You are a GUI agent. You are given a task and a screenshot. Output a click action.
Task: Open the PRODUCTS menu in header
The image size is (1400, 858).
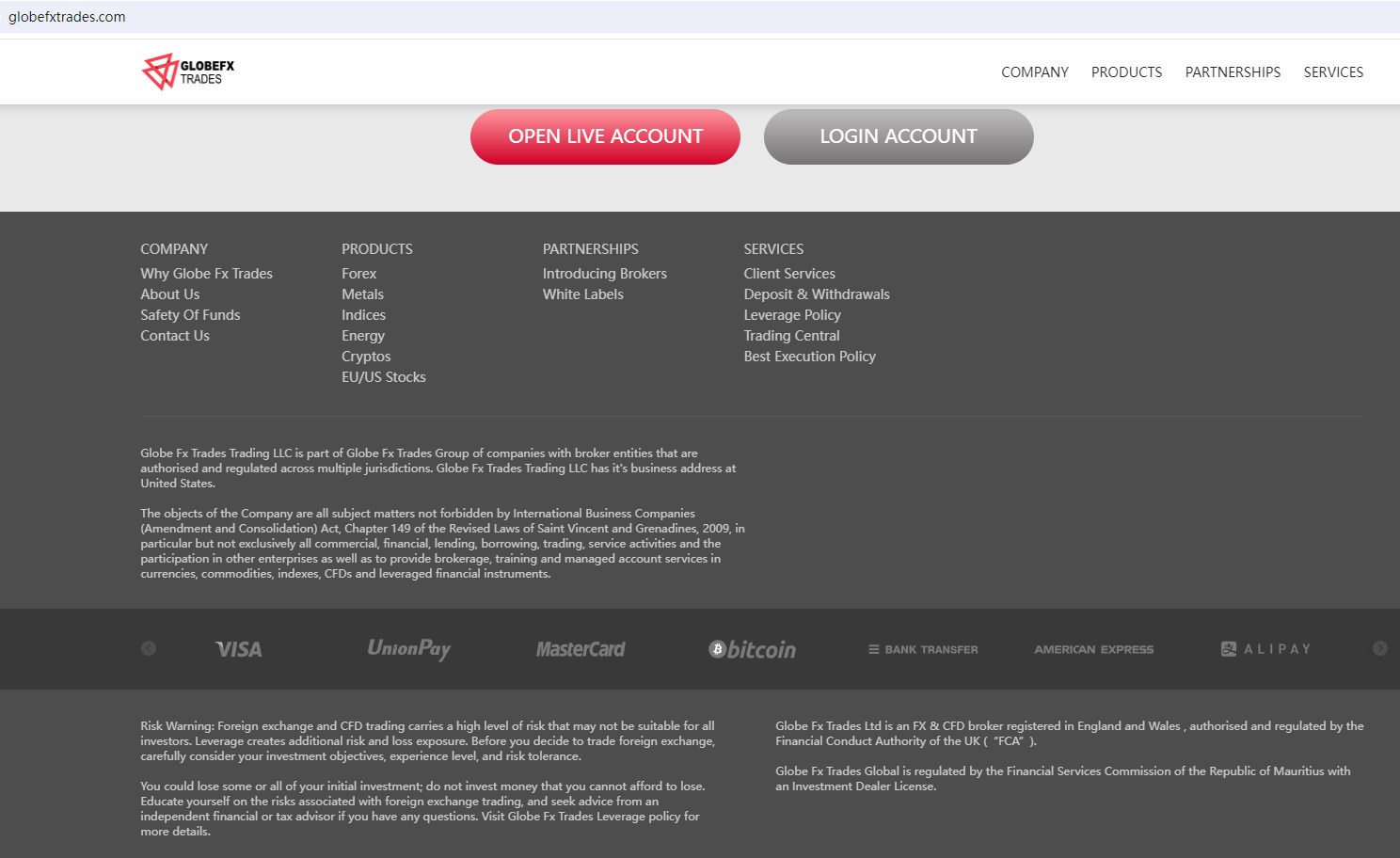(1126, 72)
